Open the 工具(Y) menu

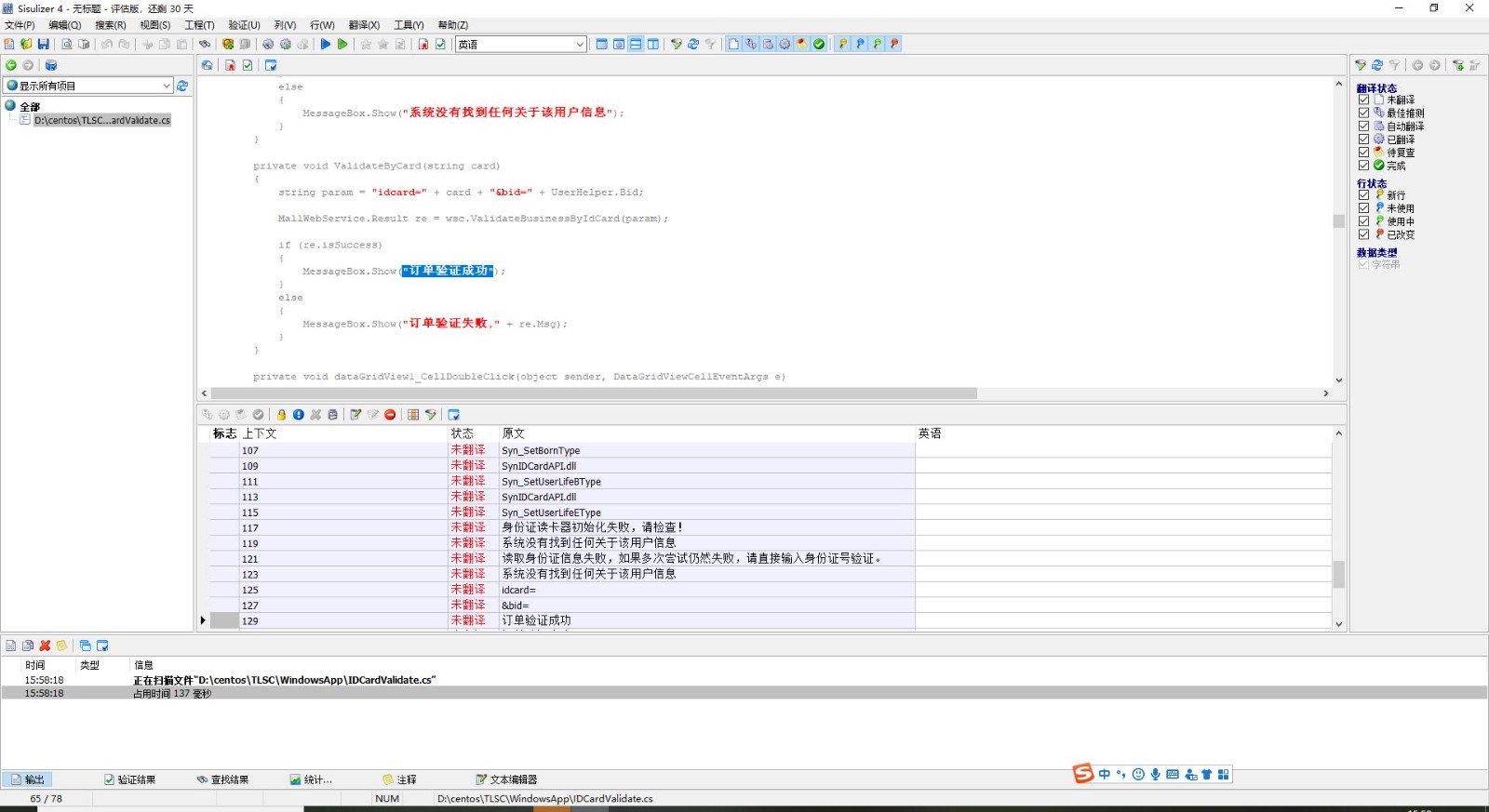[x=409, y=25]
